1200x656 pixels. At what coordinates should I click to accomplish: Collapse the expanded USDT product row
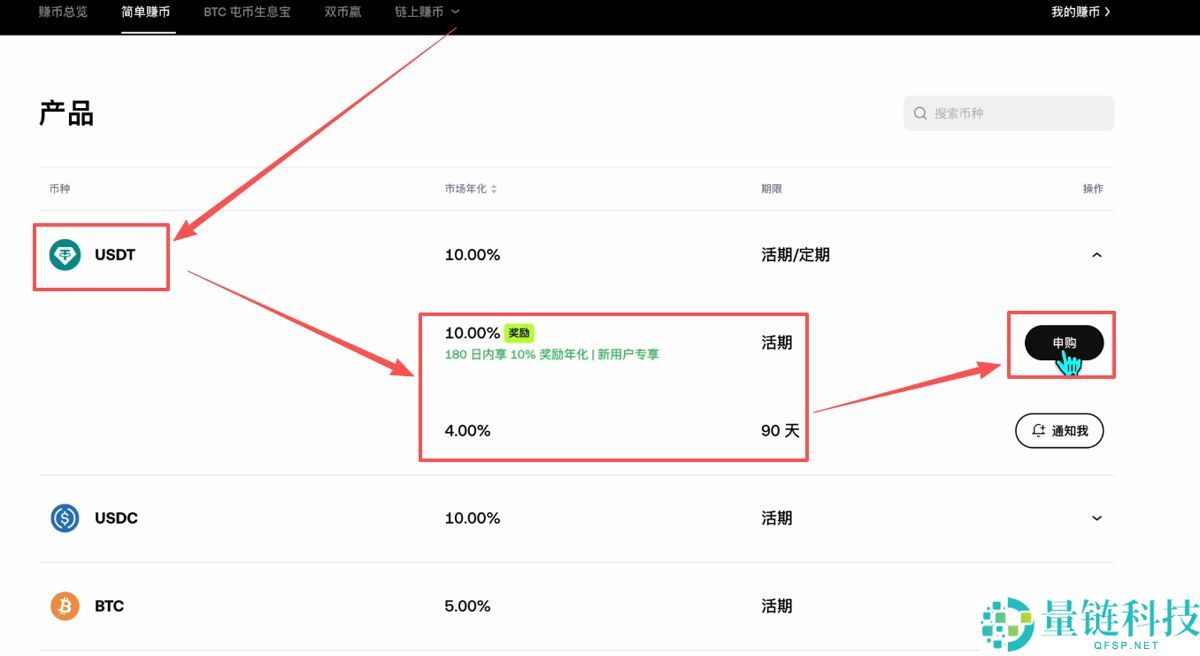(x=1096, y=255)
